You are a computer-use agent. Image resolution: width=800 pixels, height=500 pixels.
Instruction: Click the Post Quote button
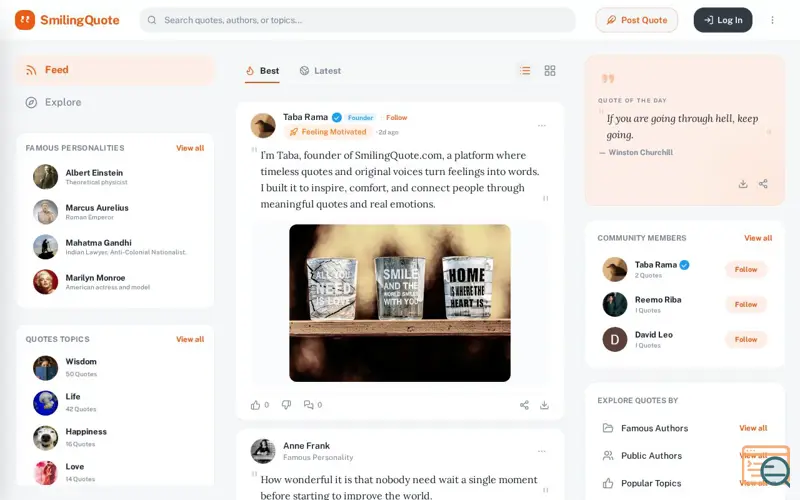click(x=637, y=20)
